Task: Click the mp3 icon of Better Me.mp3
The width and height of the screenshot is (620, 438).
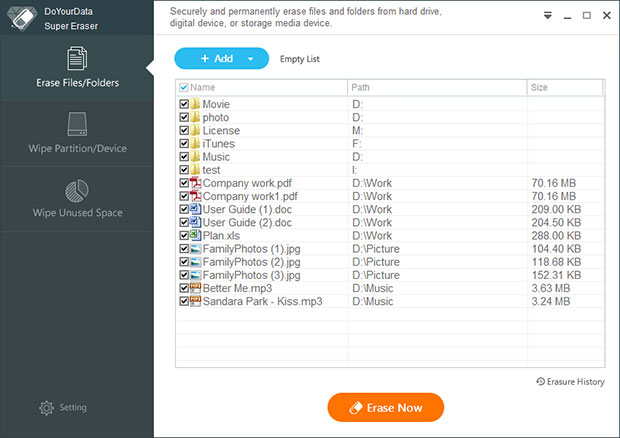Action: click(195, 288)
